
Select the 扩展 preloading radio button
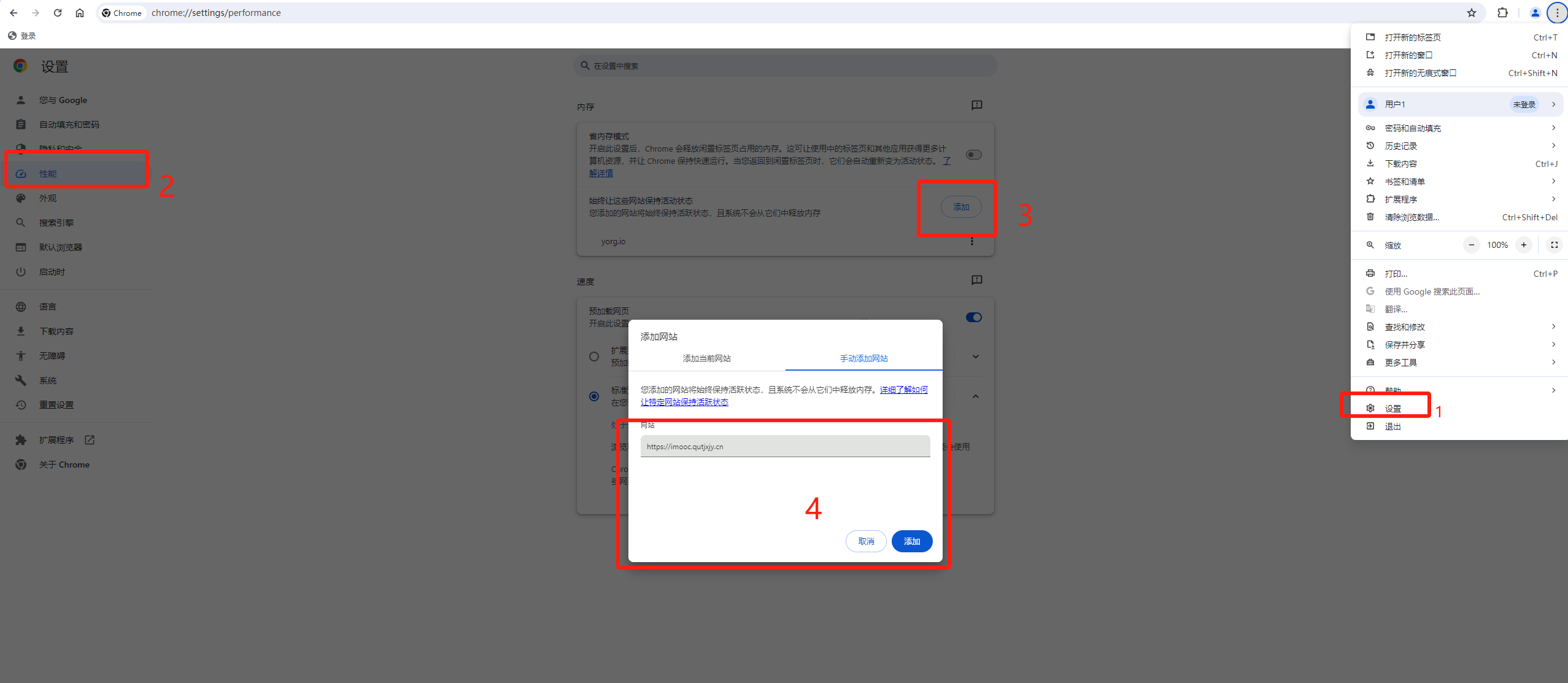[594, 357]
